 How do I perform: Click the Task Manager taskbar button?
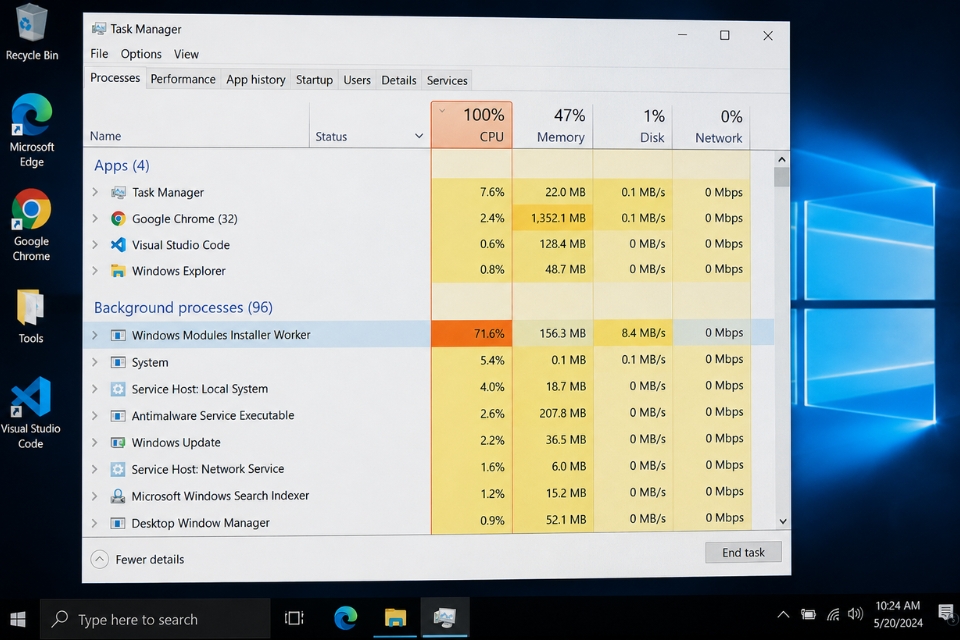444,618
